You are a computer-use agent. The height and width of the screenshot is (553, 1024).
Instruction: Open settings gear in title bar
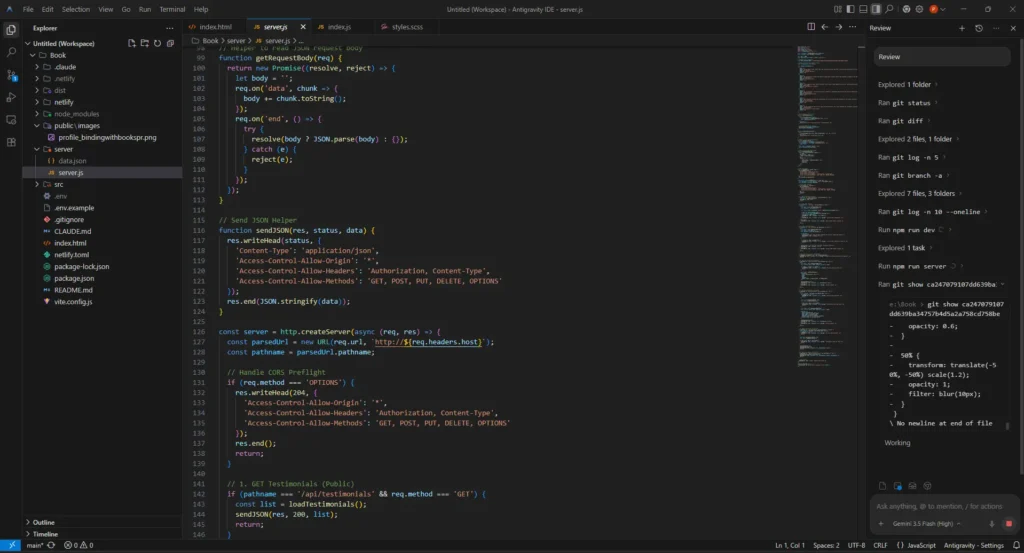tap(920, 9)
